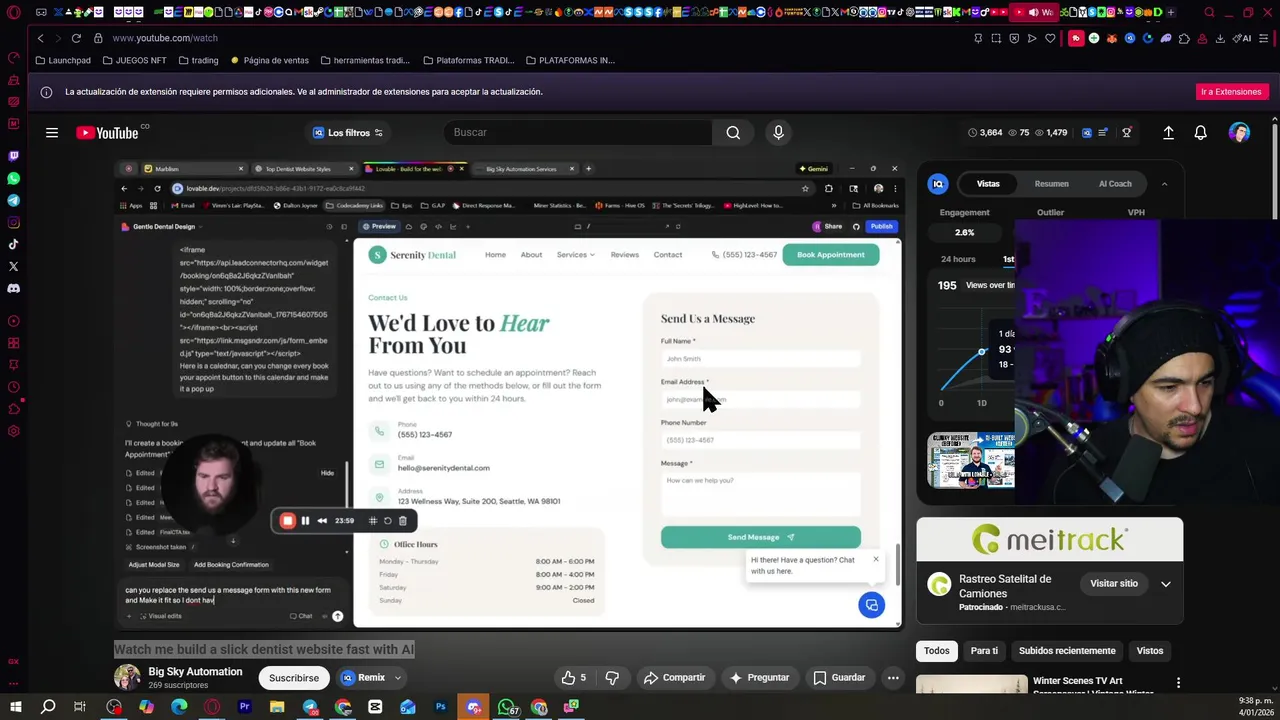This screenshot has height=720, width=1280.
Task: Open Big Sky Automation channel link
Action: click(195, 672)
